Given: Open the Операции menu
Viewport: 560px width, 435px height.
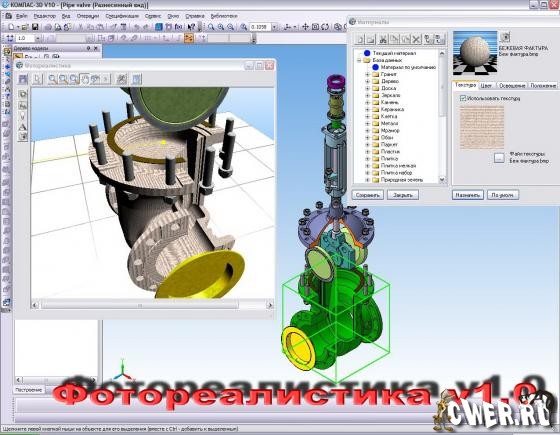Looking at the screenshot, I should 88,16.
